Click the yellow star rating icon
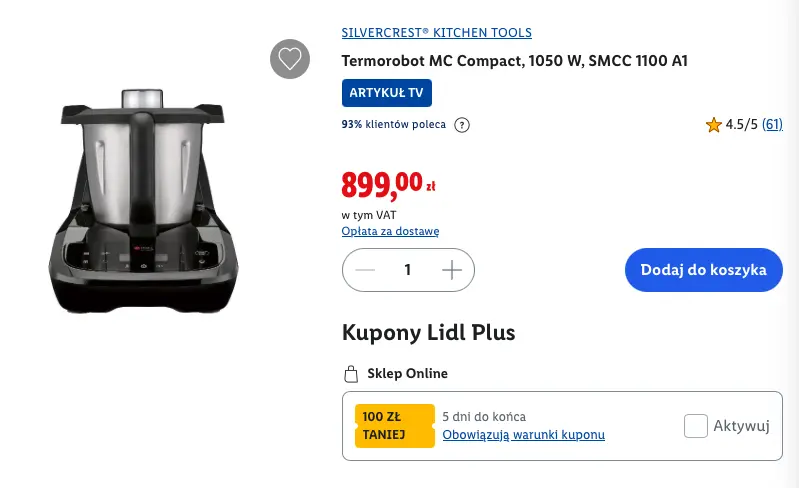The height and width of the screenshot is (488, 799). [x=713, y=125]
